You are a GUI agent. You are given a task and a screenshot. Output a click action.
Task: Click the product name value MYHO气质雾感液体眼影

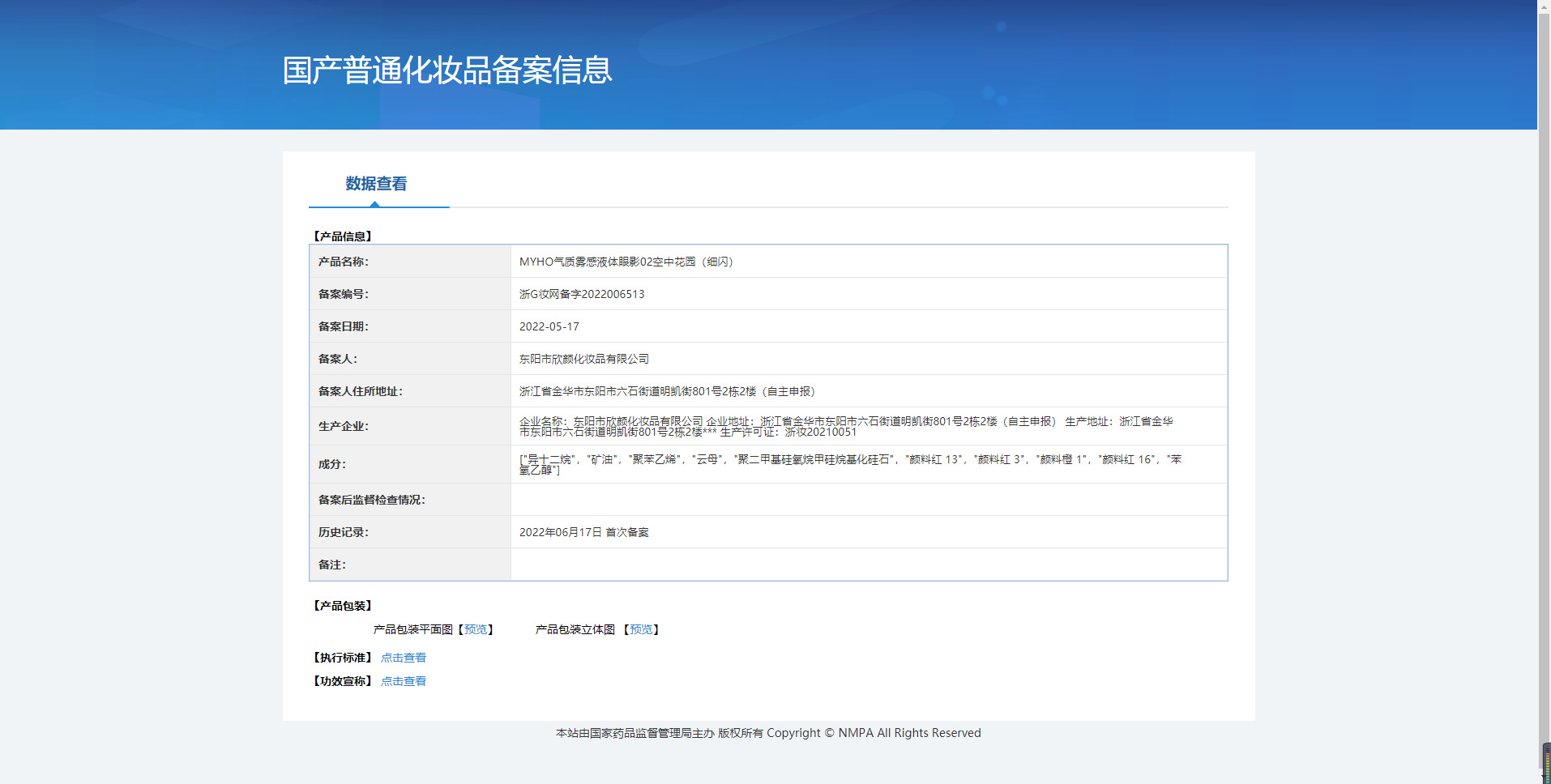click(x=626, y=262)
